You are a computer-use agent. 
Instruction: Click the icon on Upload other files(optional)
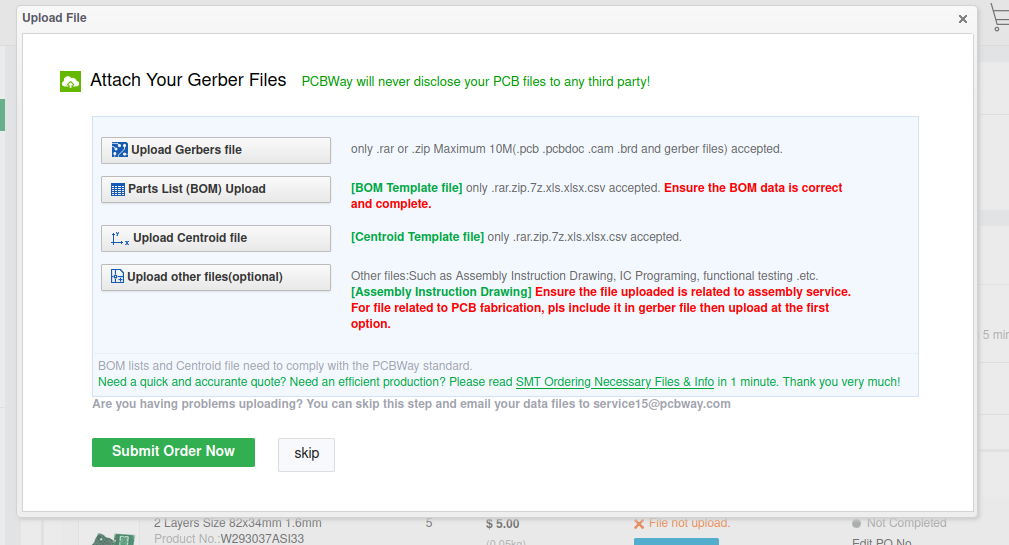(117, 277)
